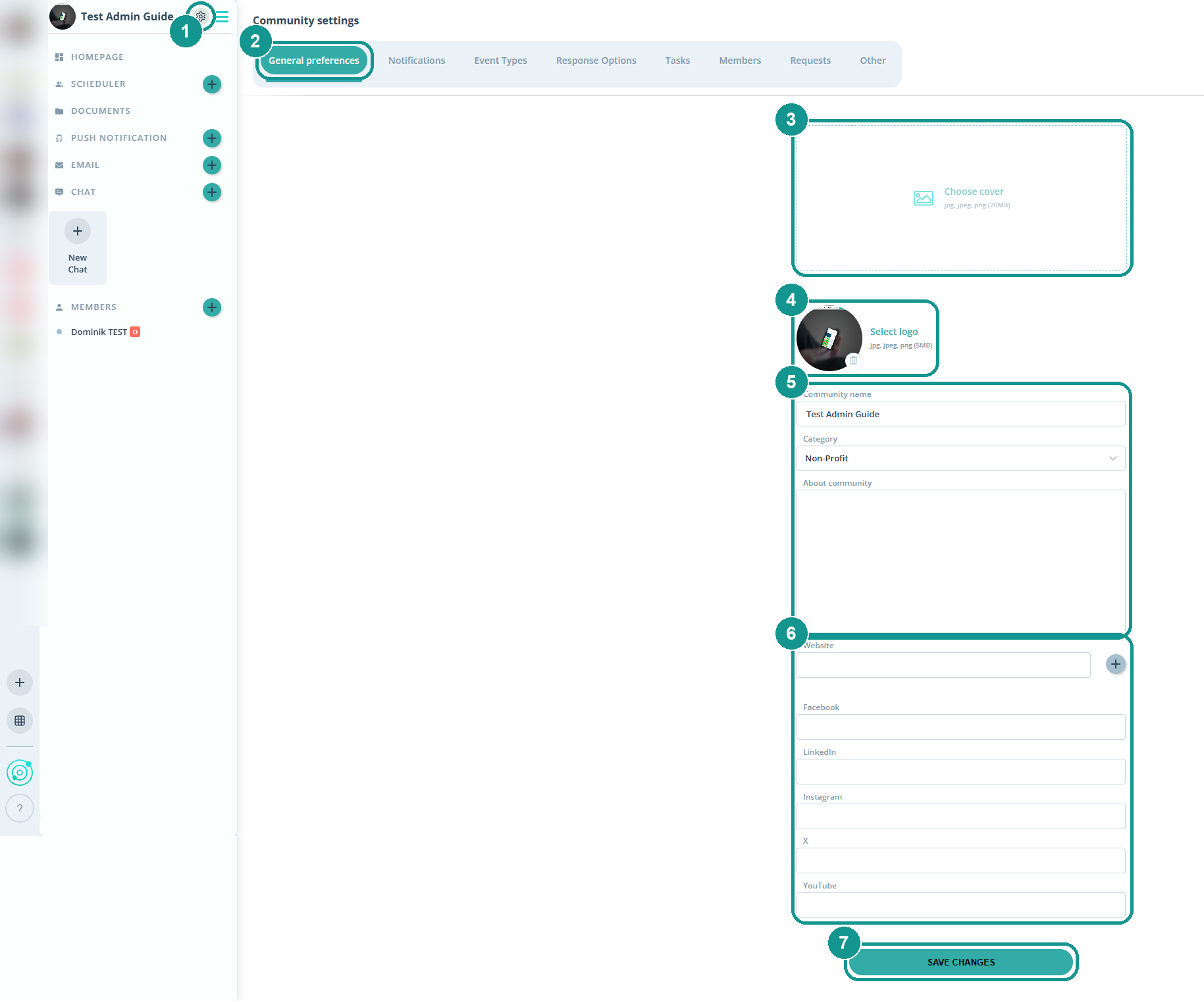This screenshot has height=1001, width=1204.
Task: Open the help question mark
Action: point(20,808)
